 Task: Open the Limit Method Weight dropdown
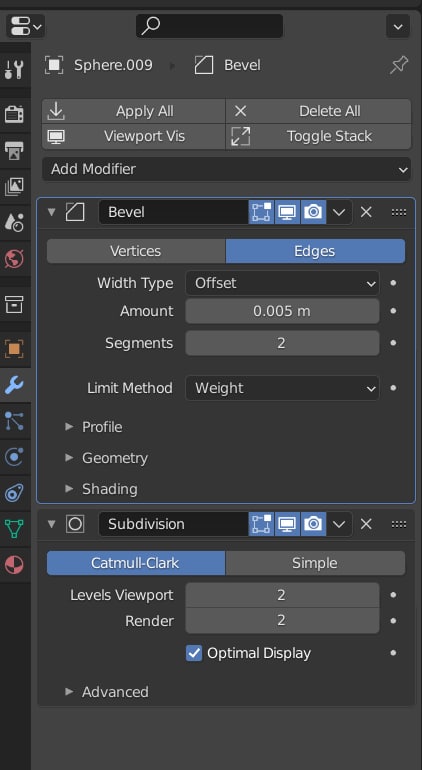pyautogui.click(x=282, y=388)
